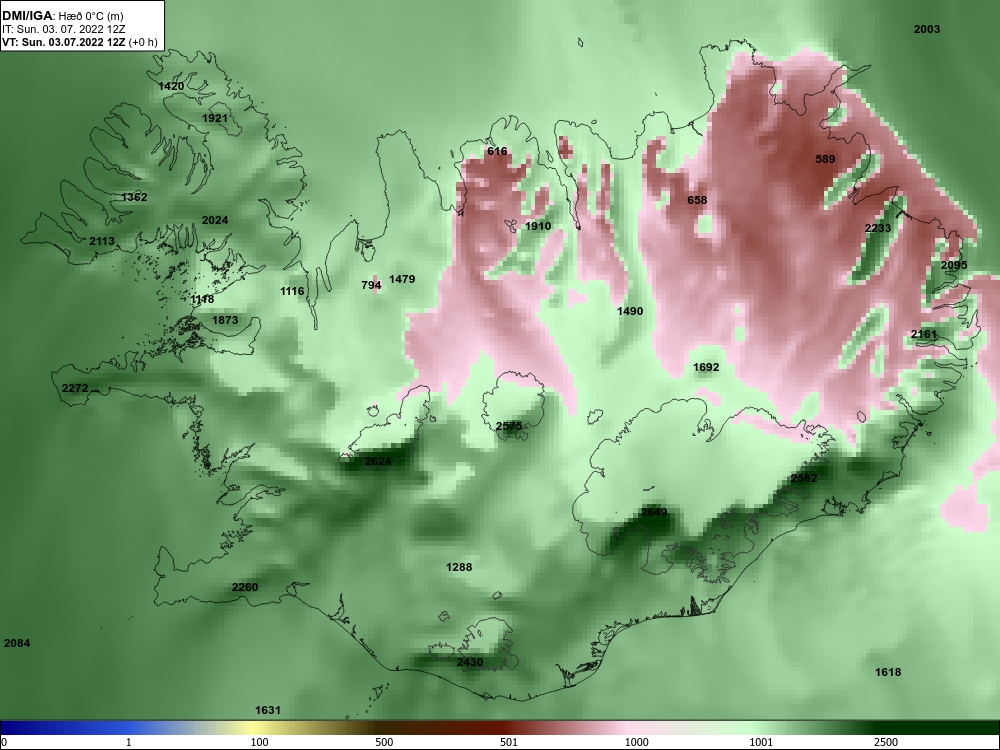Viewport: 1000px width, 750px height.
Task: Click the 2003 value
Action: click(x=927, y=29)
